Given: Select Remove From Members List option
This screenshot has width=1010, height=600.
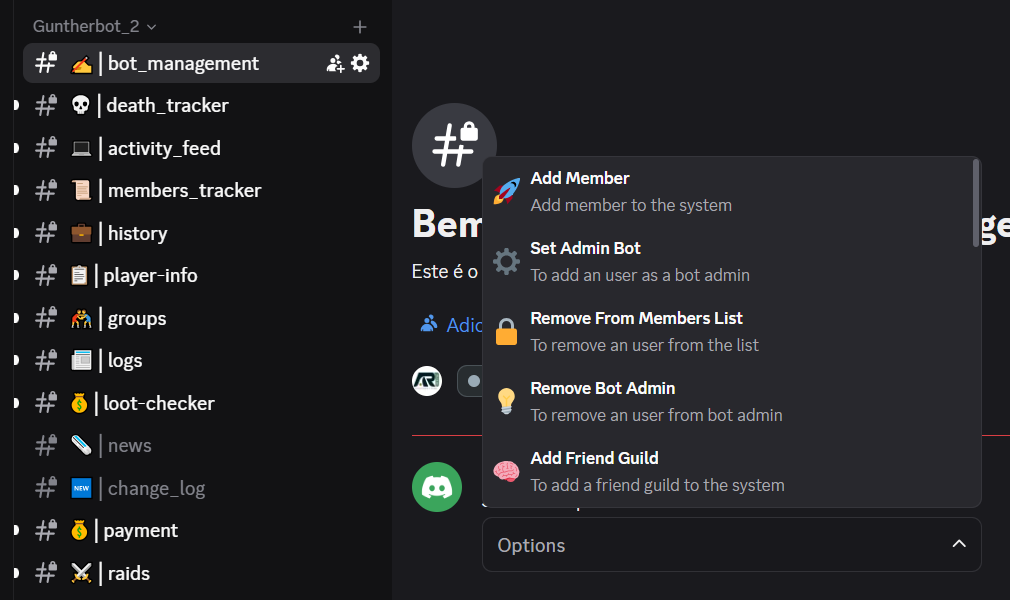Looking at the screenshot, I should (730, 332).
